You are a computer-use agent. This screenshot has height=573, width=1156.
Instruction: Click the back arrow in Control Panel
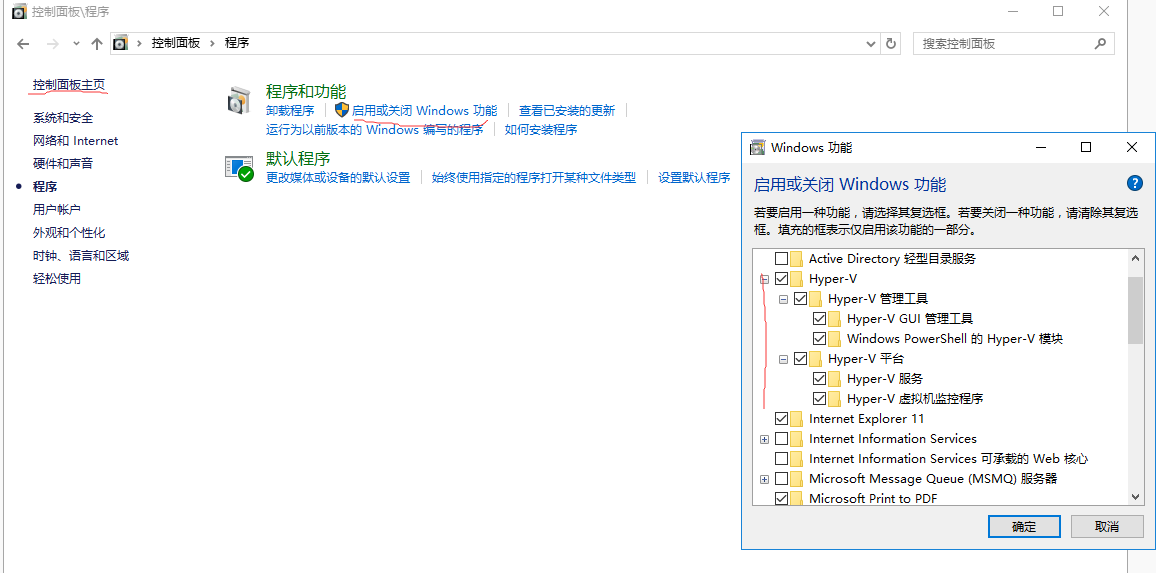click(x=24, y=44)
